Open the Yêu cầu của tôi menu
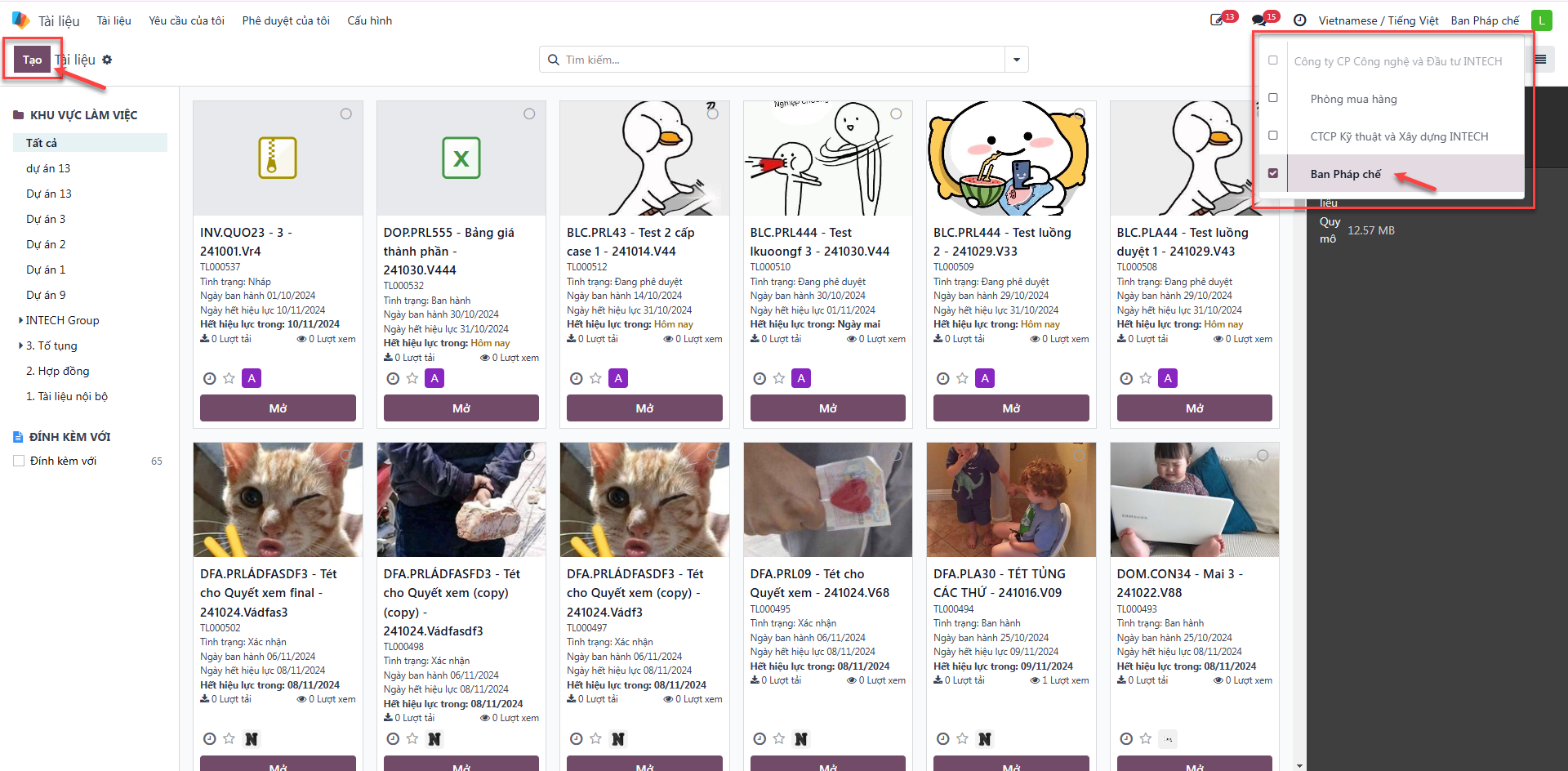This screenshot has height=771, width=1568. pyautogui.click(x=186, y=20)
